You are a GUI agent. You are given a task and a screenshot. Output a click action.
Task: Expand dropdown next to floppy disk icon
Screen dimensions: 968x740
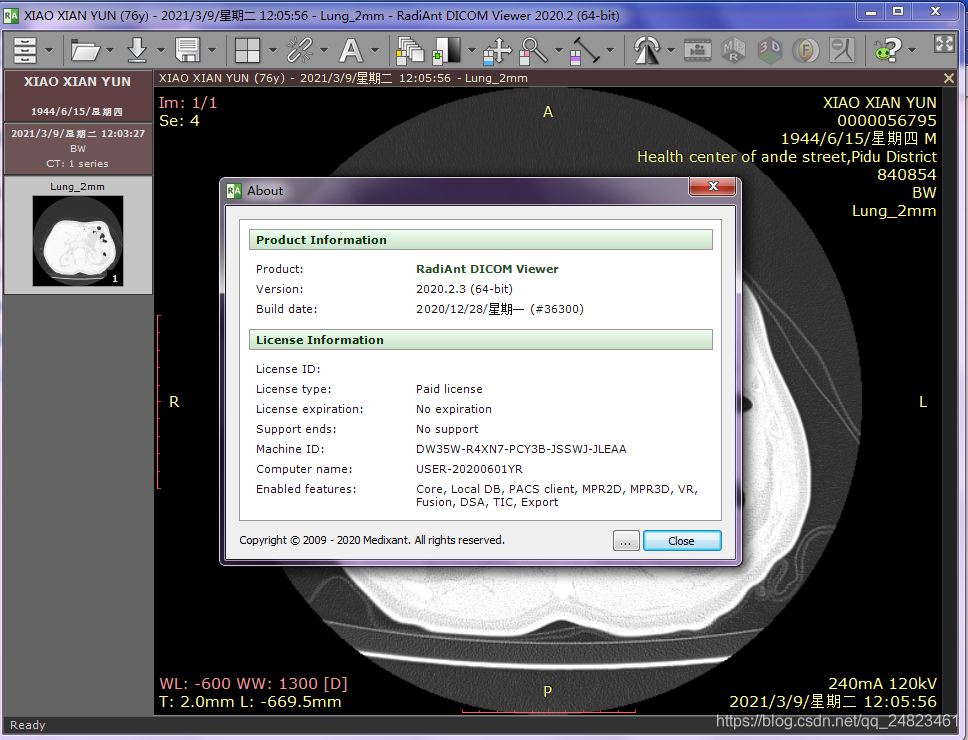pyautogui.click(x=212, y=50)
